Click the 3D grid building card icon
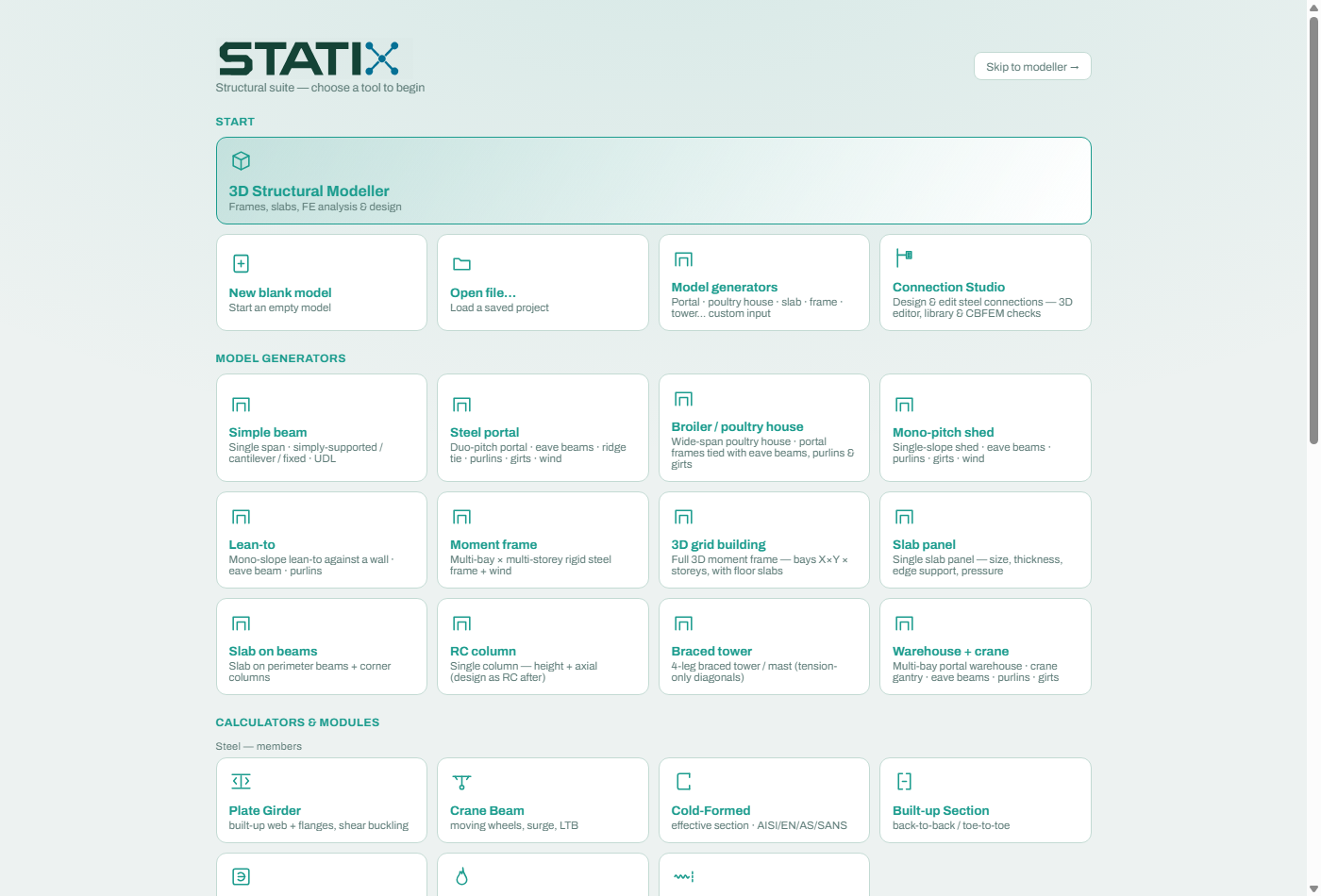The width and height of the screenshot is (1321, 896). 684,517
